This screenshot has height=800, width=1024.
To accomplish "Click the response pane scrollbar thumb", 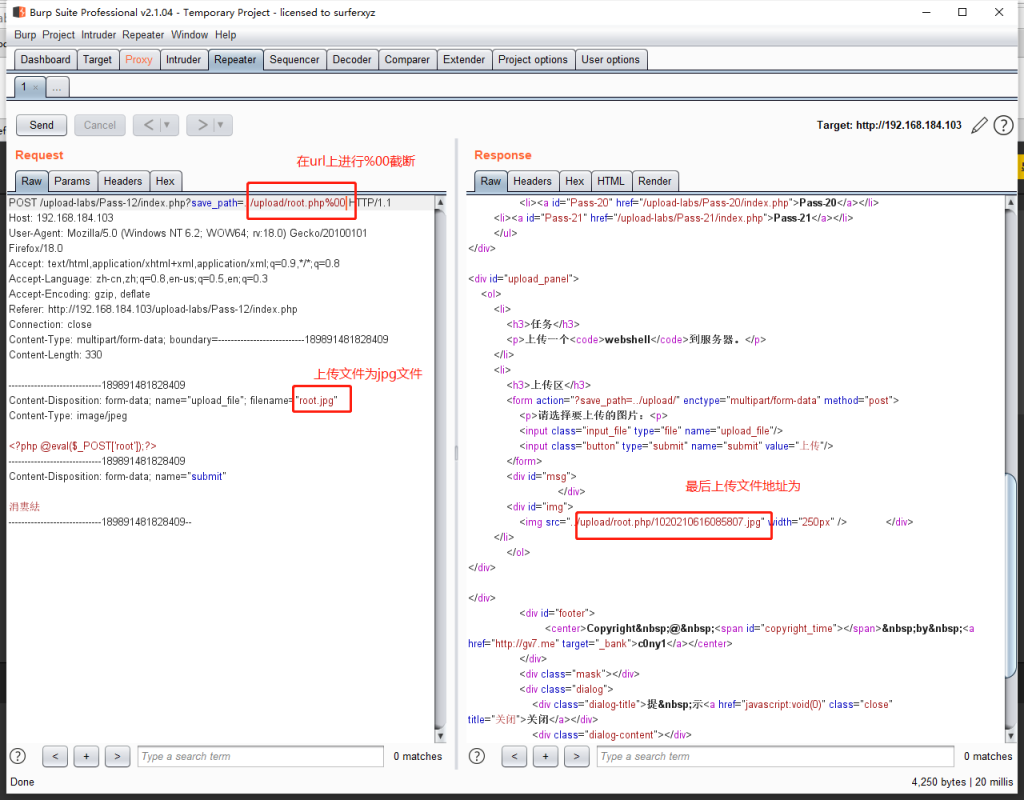I will [1011, 575].
